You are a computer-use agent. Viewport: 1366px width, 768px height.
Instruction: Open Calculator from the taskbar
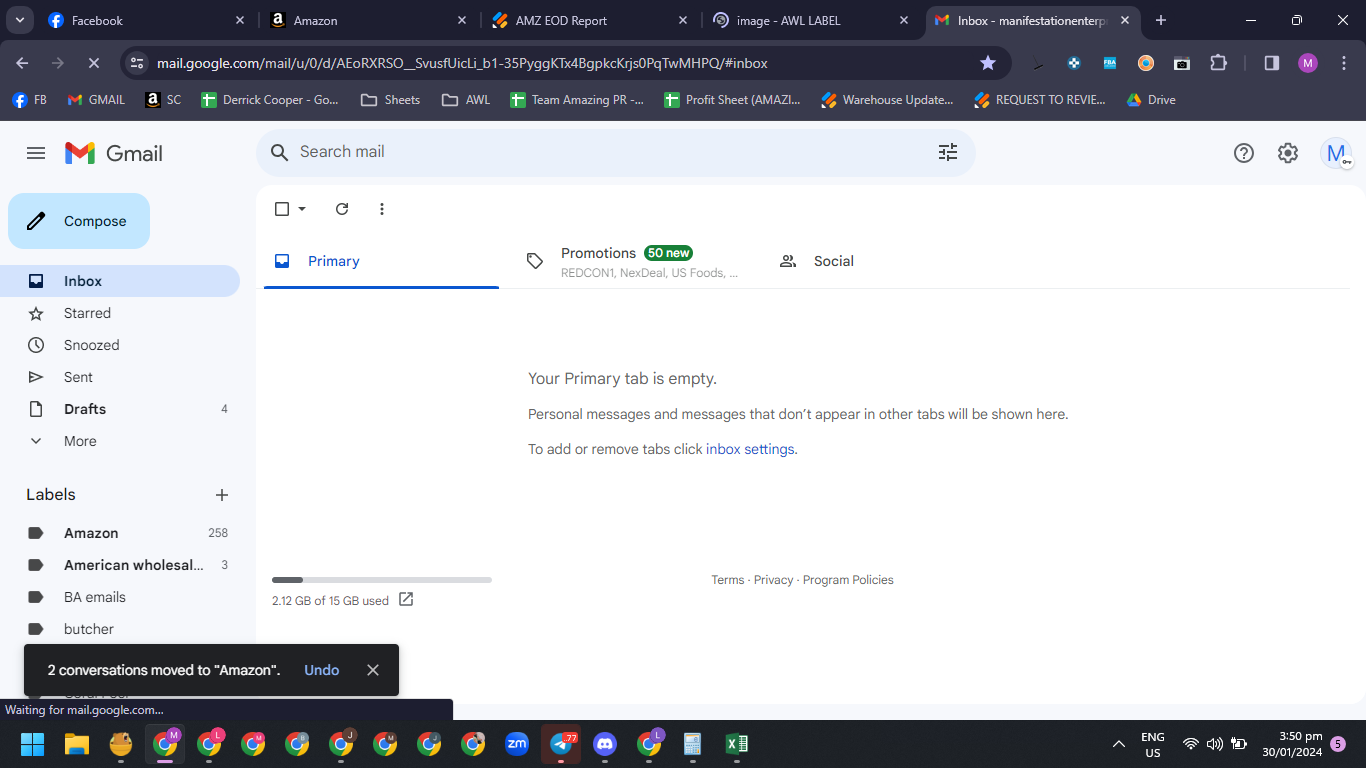tap(692, 744)
